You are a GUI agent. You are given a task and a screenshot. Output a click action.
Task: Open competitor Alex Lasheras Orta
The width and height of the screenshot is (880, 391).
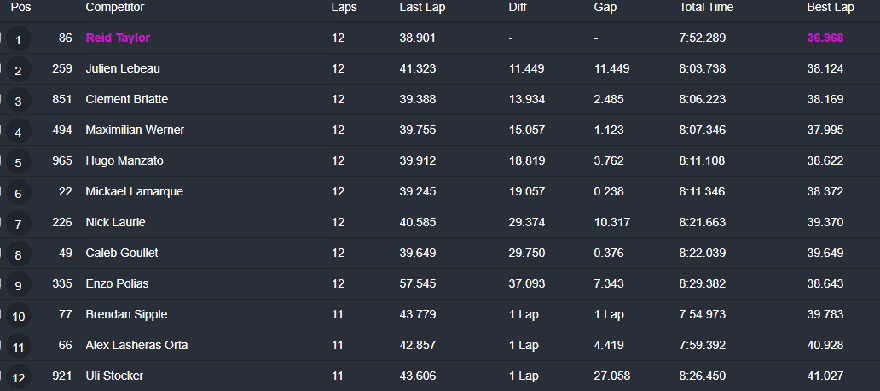(136, 345)
